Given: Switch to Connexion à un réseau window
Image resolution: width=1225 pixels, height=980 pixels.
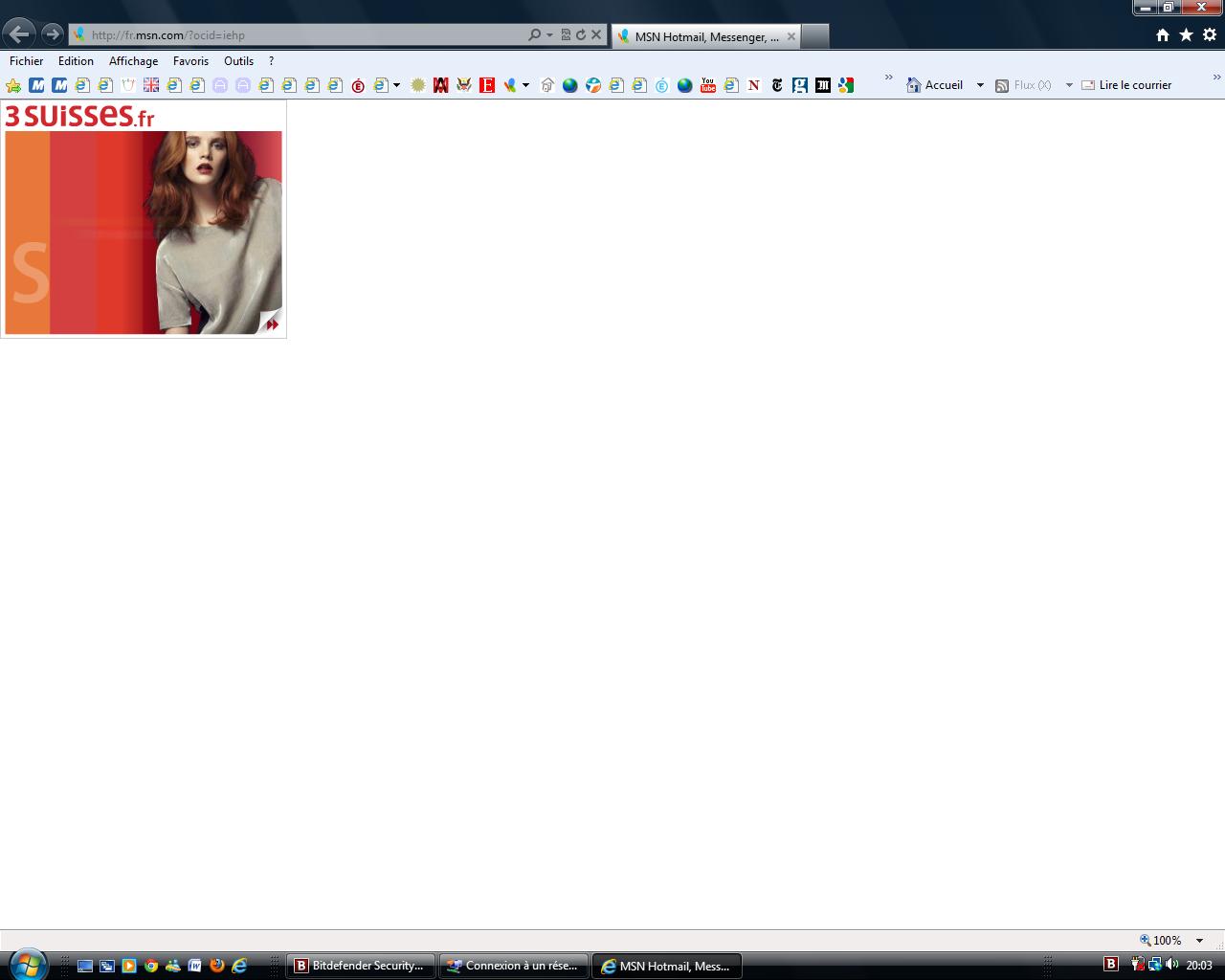Looking at the screenshot, I should (514, 966).
